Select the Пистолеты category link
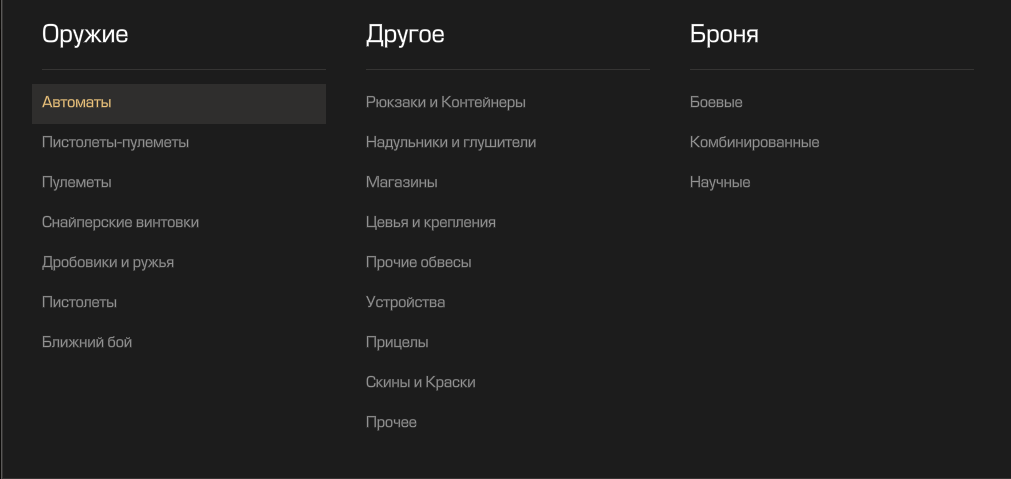The height and width of the screenshot is (479, 1011). pyautogui.click(x=80, y=303)
